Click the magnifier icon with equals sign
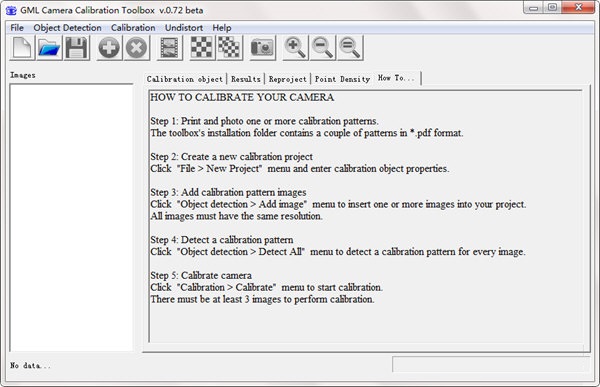 (x=350, y=48)
